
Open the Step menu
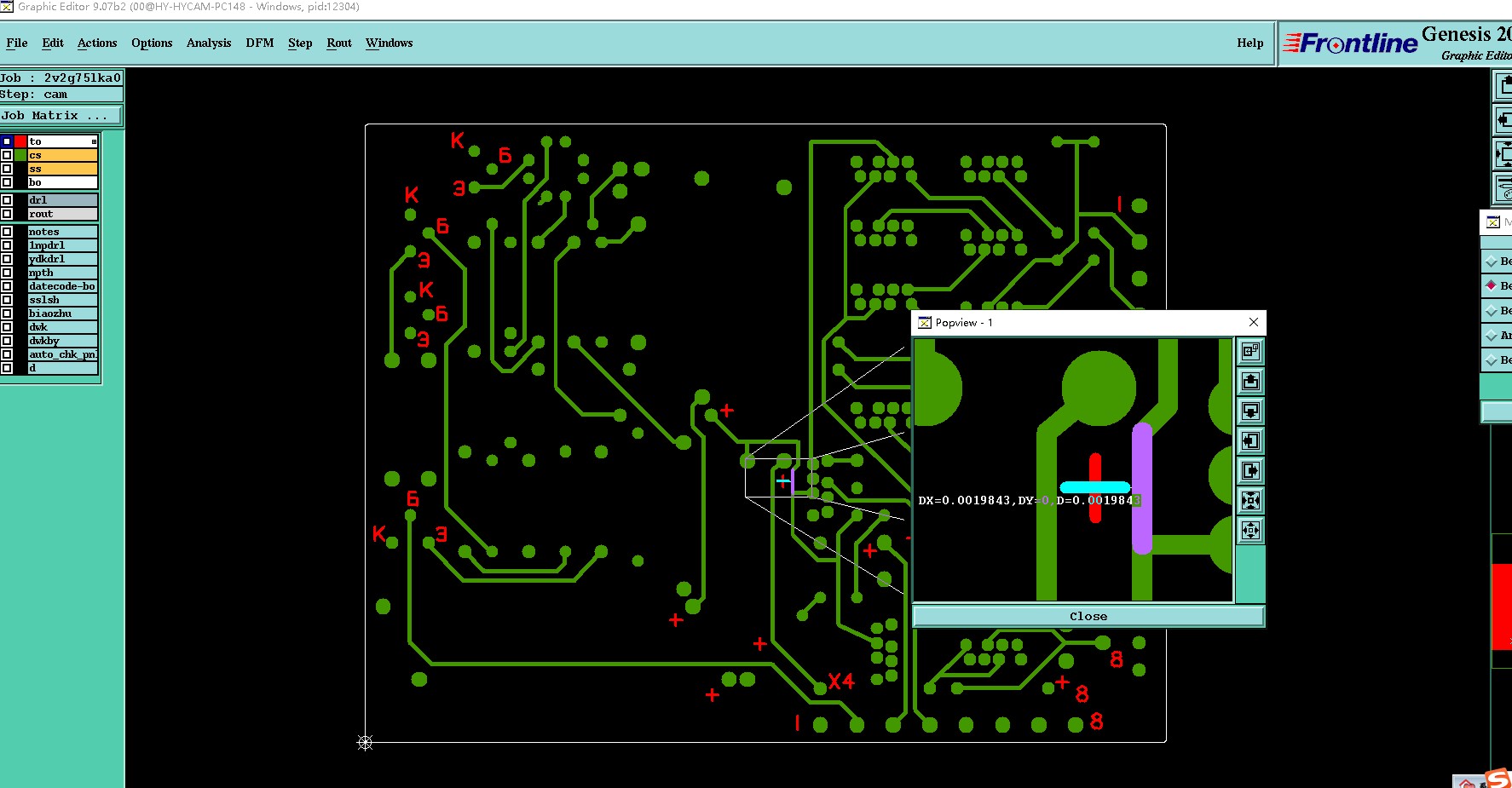pyautogui.click(x=300, y=43)
